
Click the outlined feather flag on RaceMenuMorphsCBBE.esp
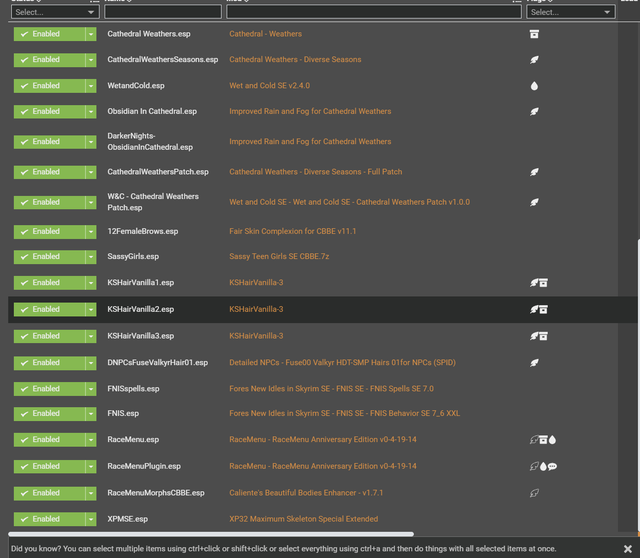pos(534,493)
